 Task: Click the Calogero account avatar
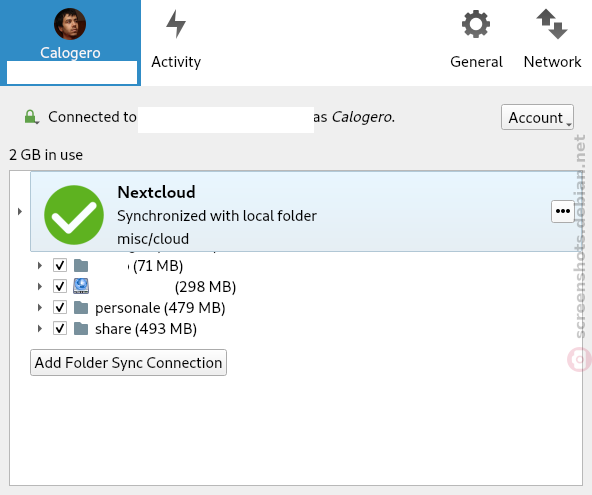click(70, 24)
